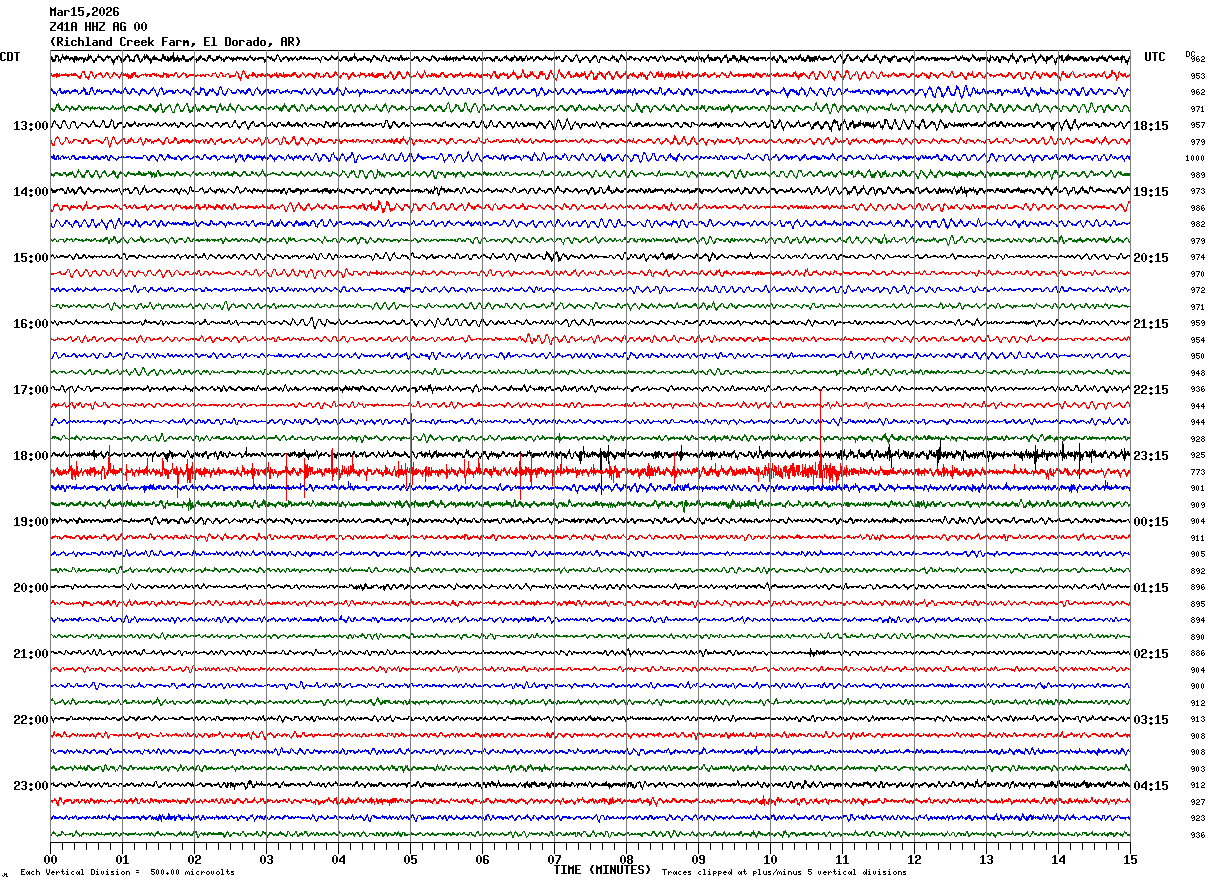Click the "Traces clipped at plus/minus 5 vertical divisions" note
The width and height of the screenshot is (1210, 886).
point(784,873)
